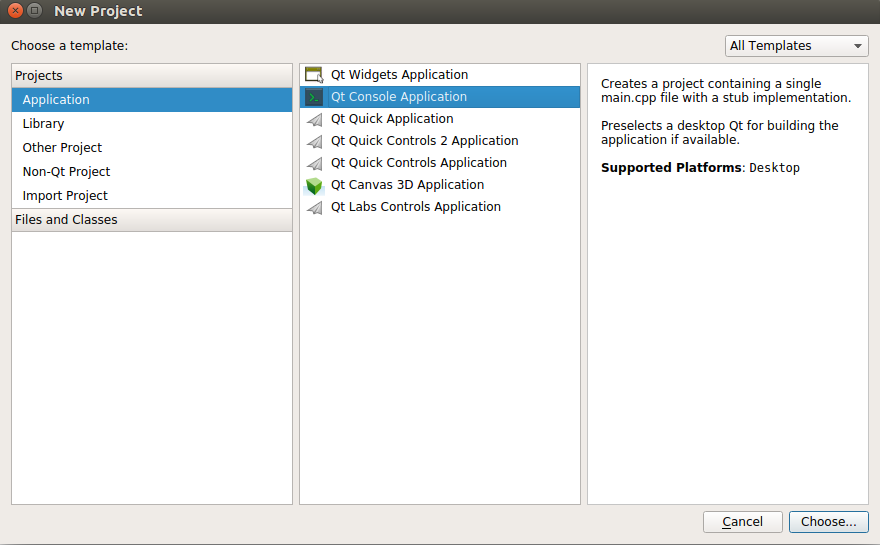The image size is (880, 545).
Task: Select the Library project category
Action: (x=152, y=123)
